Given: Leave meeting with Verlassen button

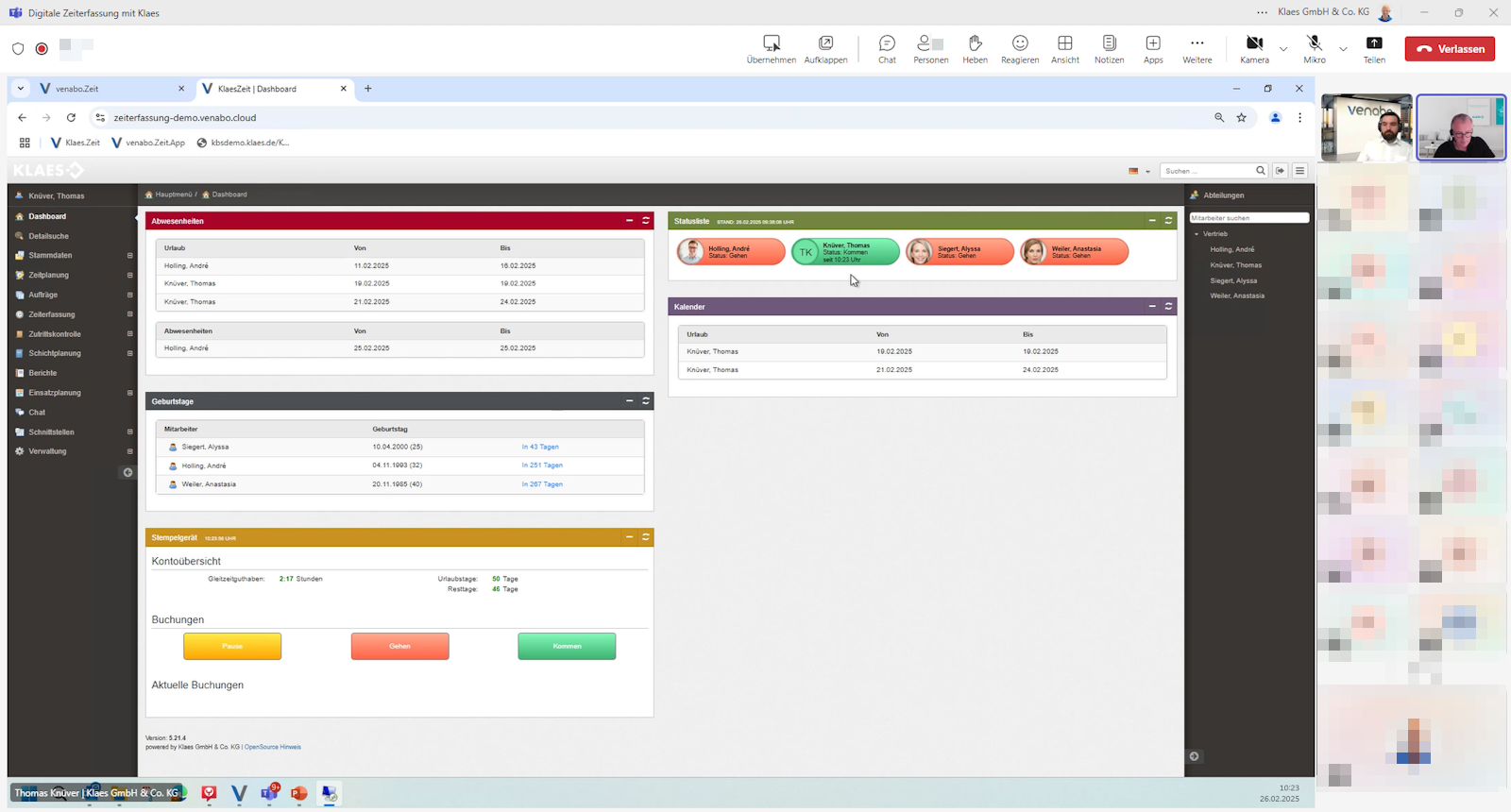Looking at the screenshot, I should (x=1450, y=49).
